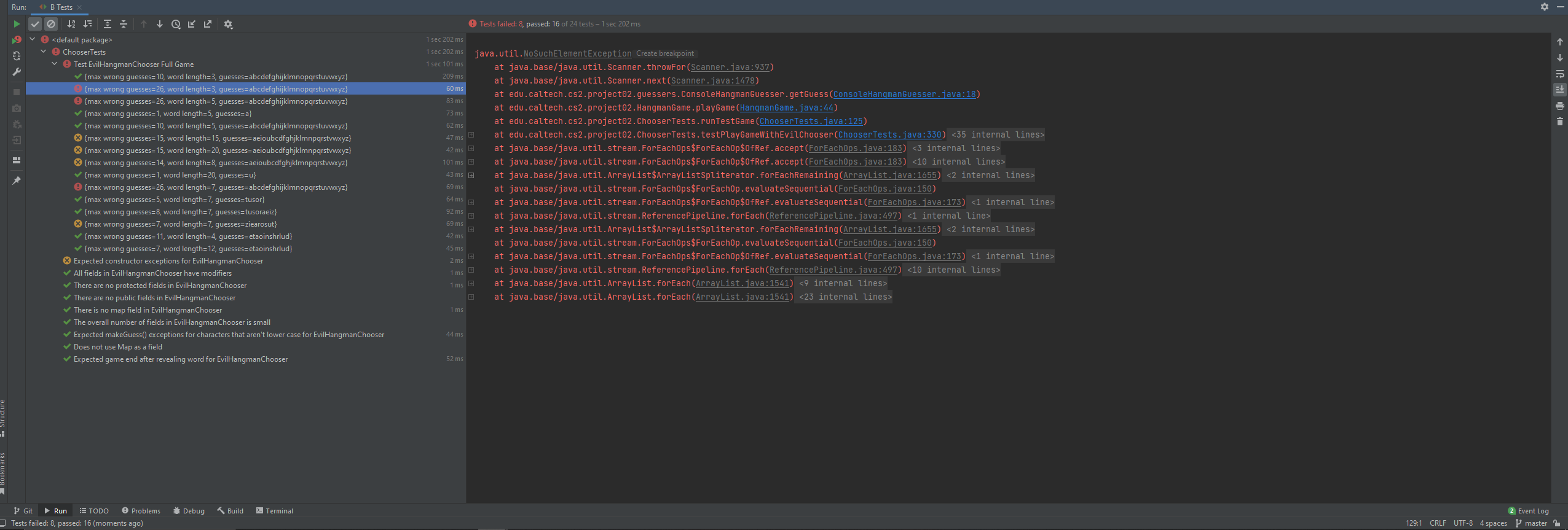Clear console with the trash icon
1568x530 pixels.
pyautogui.click(x=1559, y=122)
